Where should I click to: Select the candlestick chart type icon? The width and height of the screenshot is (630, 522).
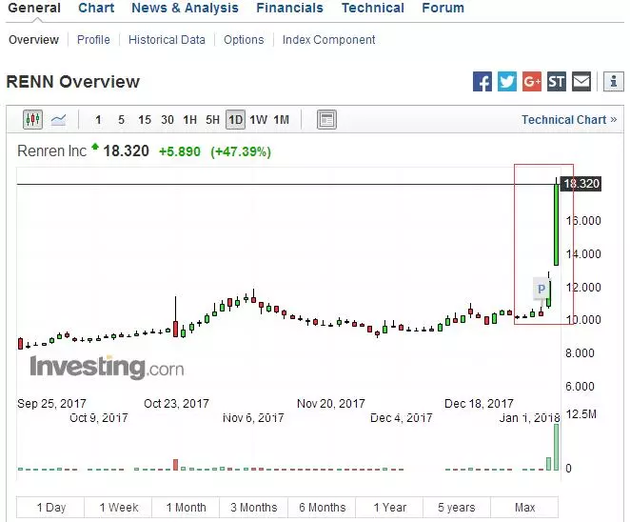click(32, 120)
